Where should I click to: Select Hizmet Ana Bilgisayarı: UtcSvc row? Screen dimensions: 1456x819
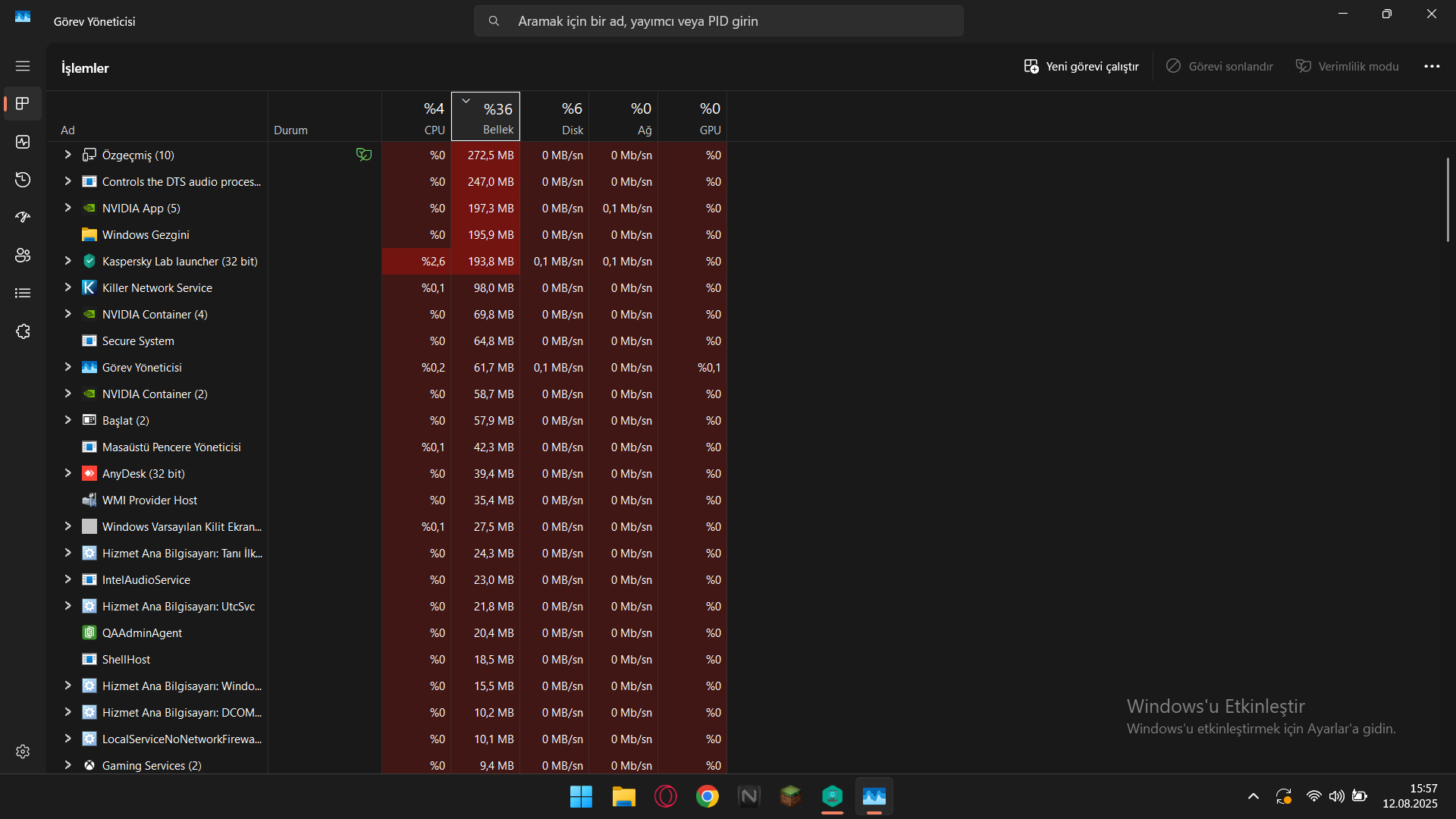(x=387, y=607)
